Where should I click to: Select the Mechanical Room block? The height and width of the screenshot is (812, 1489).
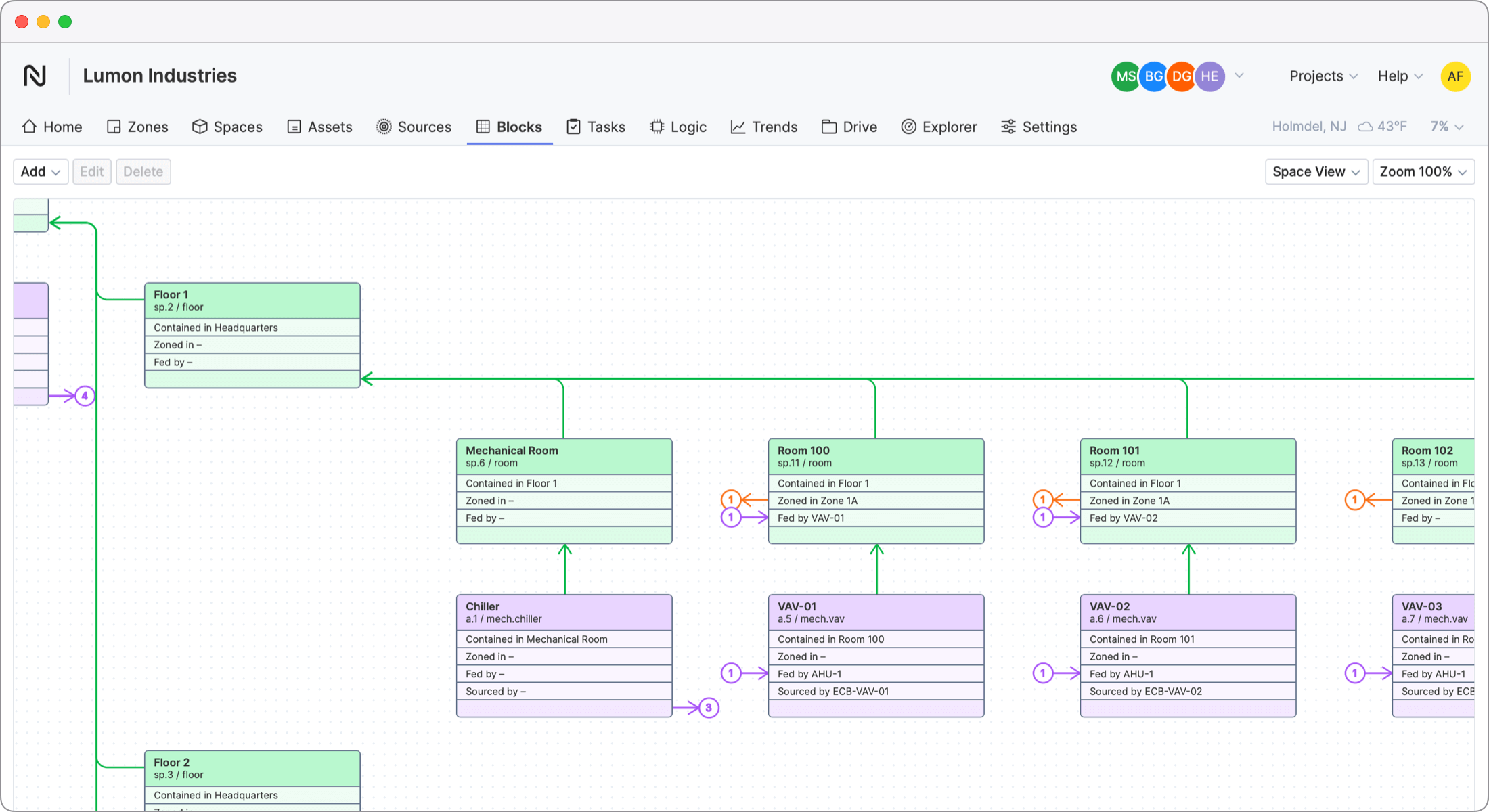[x=564, y=456]
